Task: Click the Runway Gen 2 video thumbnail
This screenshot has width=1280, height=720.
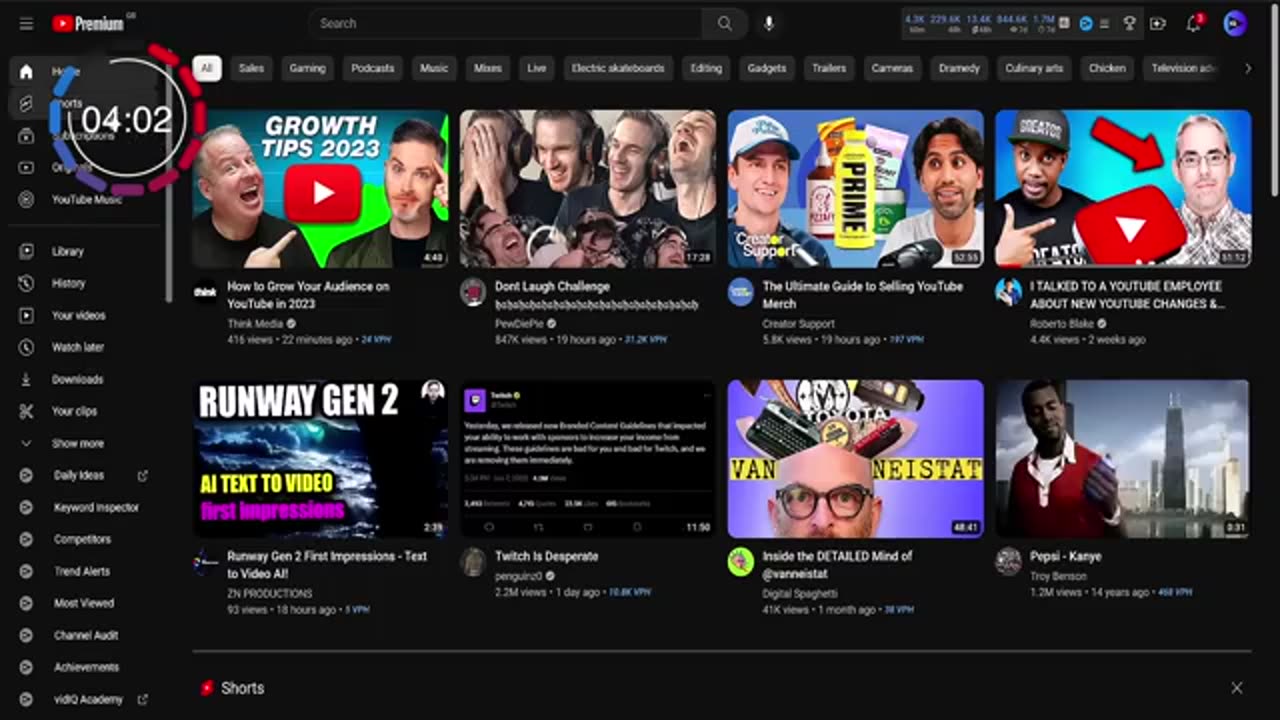Action: click(x=320, y=459)
